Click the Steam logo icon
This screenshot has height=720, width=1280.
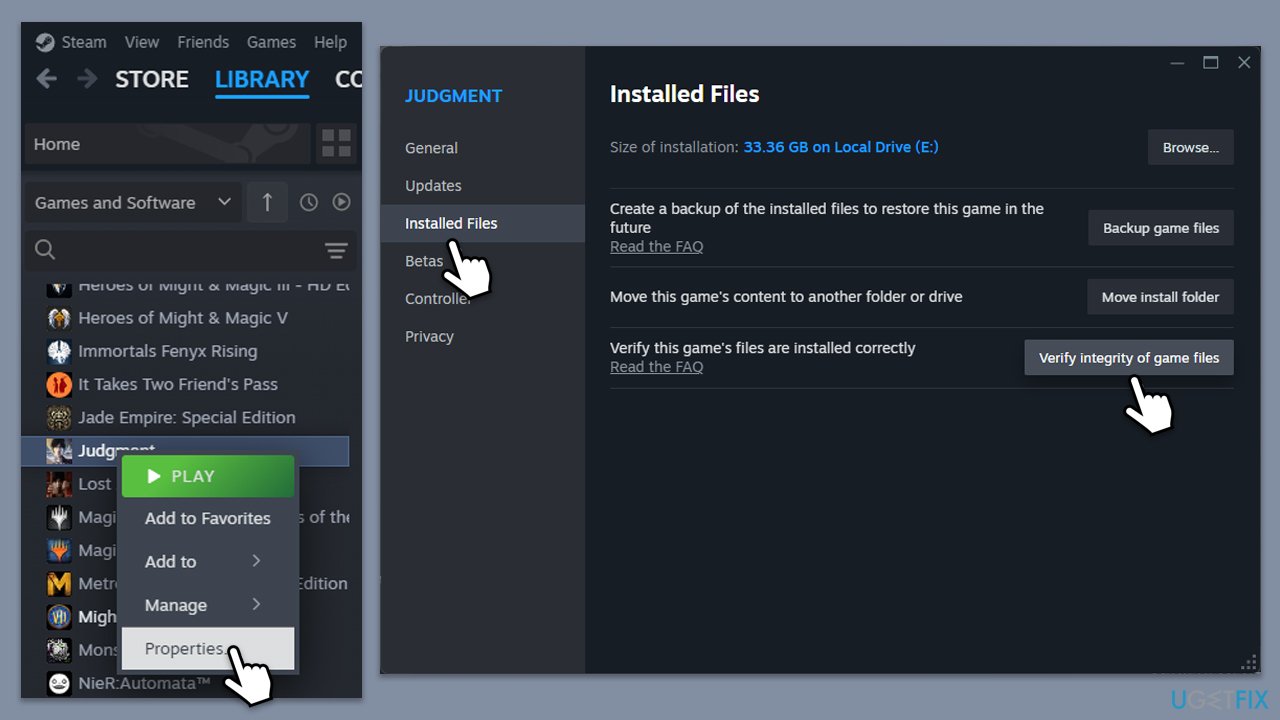click(45, 42)
